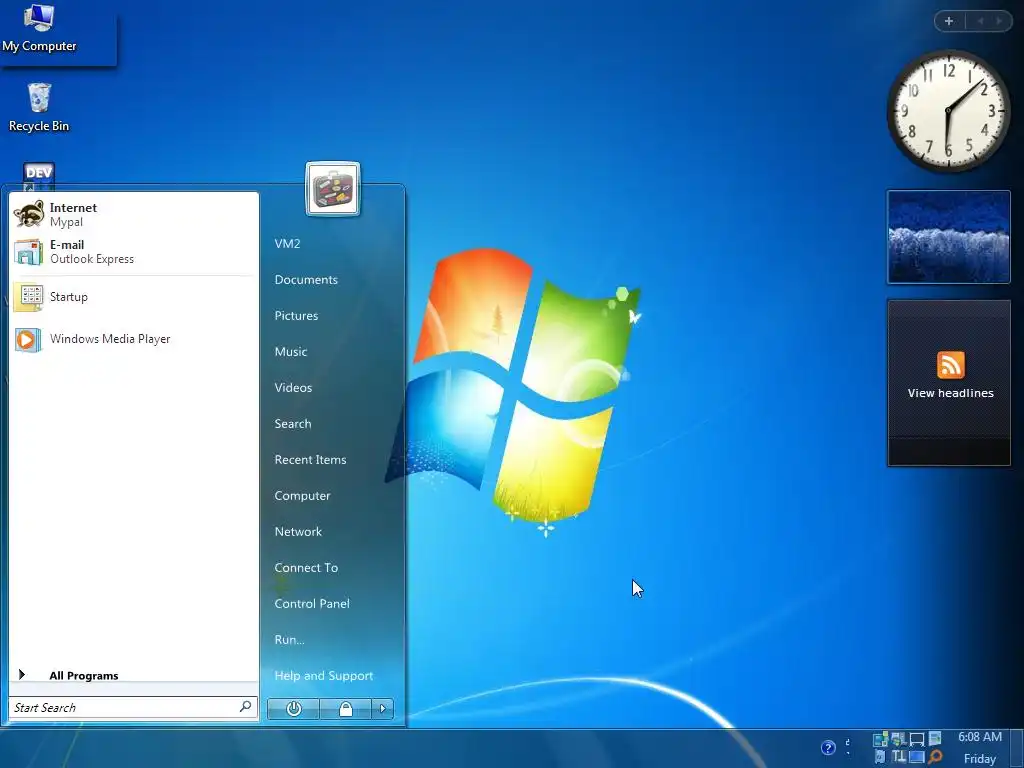Open Network from Start menu

[298, 532]
